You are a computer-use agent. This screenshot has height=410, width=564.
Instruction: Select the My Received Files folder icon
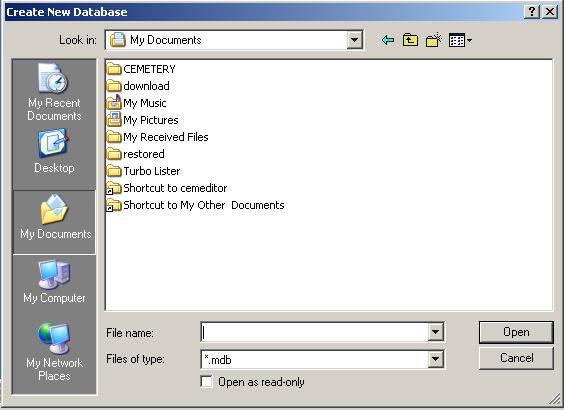coord(114,137)
